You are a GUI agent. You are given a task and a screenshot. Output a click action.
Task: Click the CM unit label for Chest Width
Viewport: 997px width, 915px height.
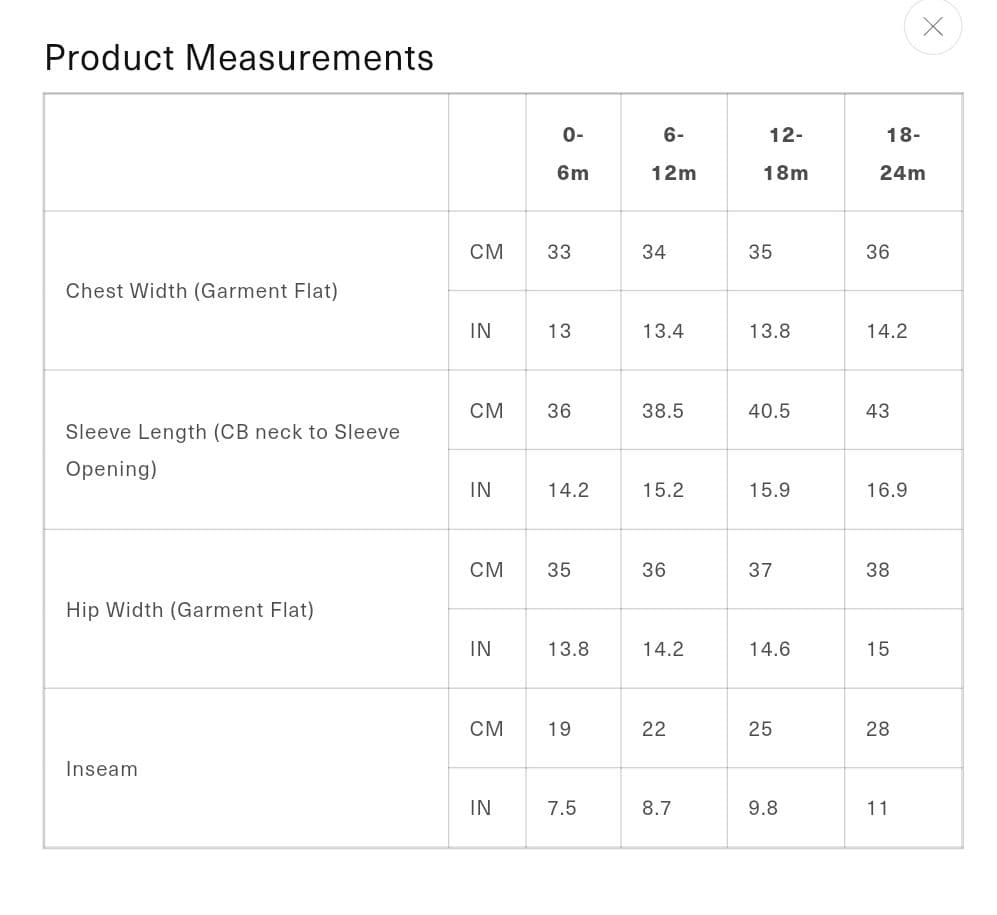pos(487,252)
